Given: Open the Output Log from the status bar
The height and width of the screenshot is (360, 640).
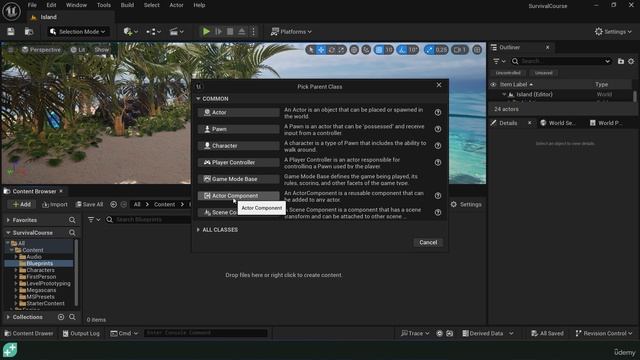Looking at the screenshot, I should click(81, 333).
